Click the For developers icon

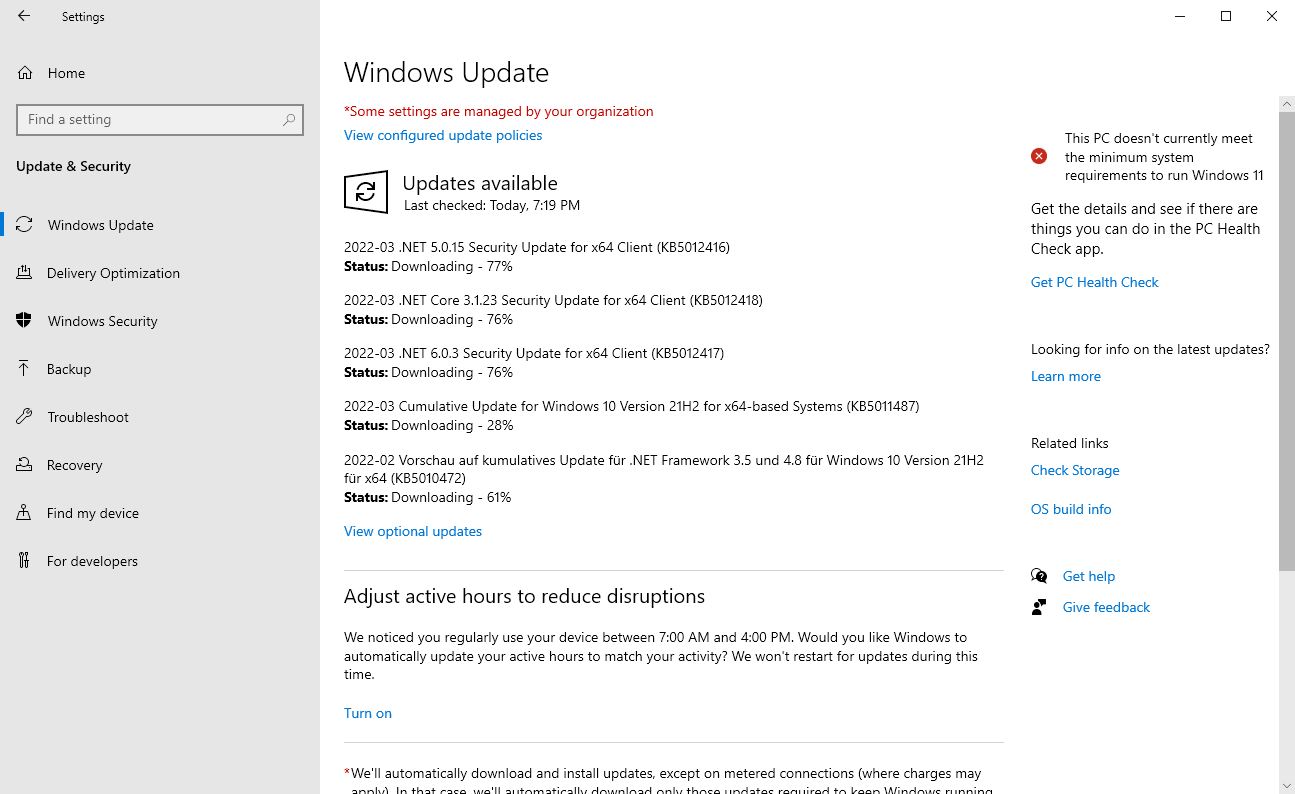coord(24,561)
